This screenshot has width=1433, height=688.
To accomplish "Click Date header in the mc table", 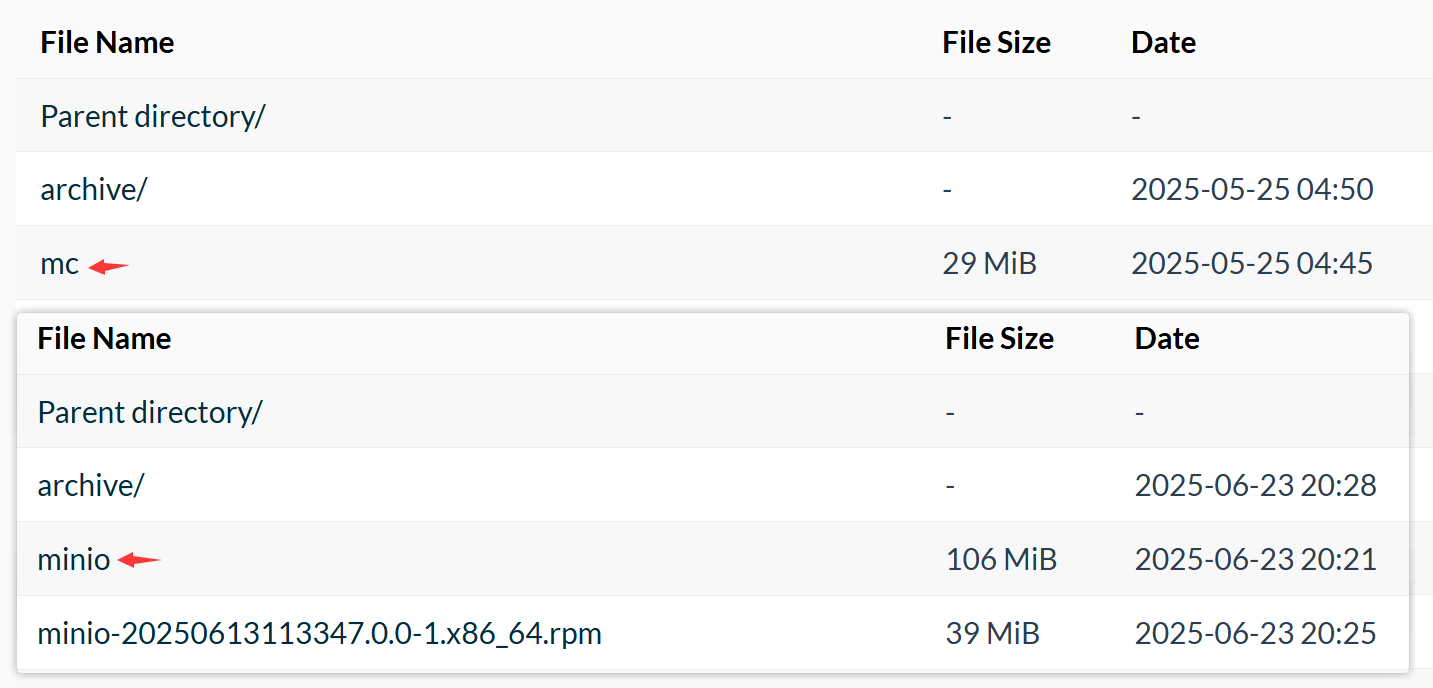I will pyautogui.click(x=1163, y=43).
